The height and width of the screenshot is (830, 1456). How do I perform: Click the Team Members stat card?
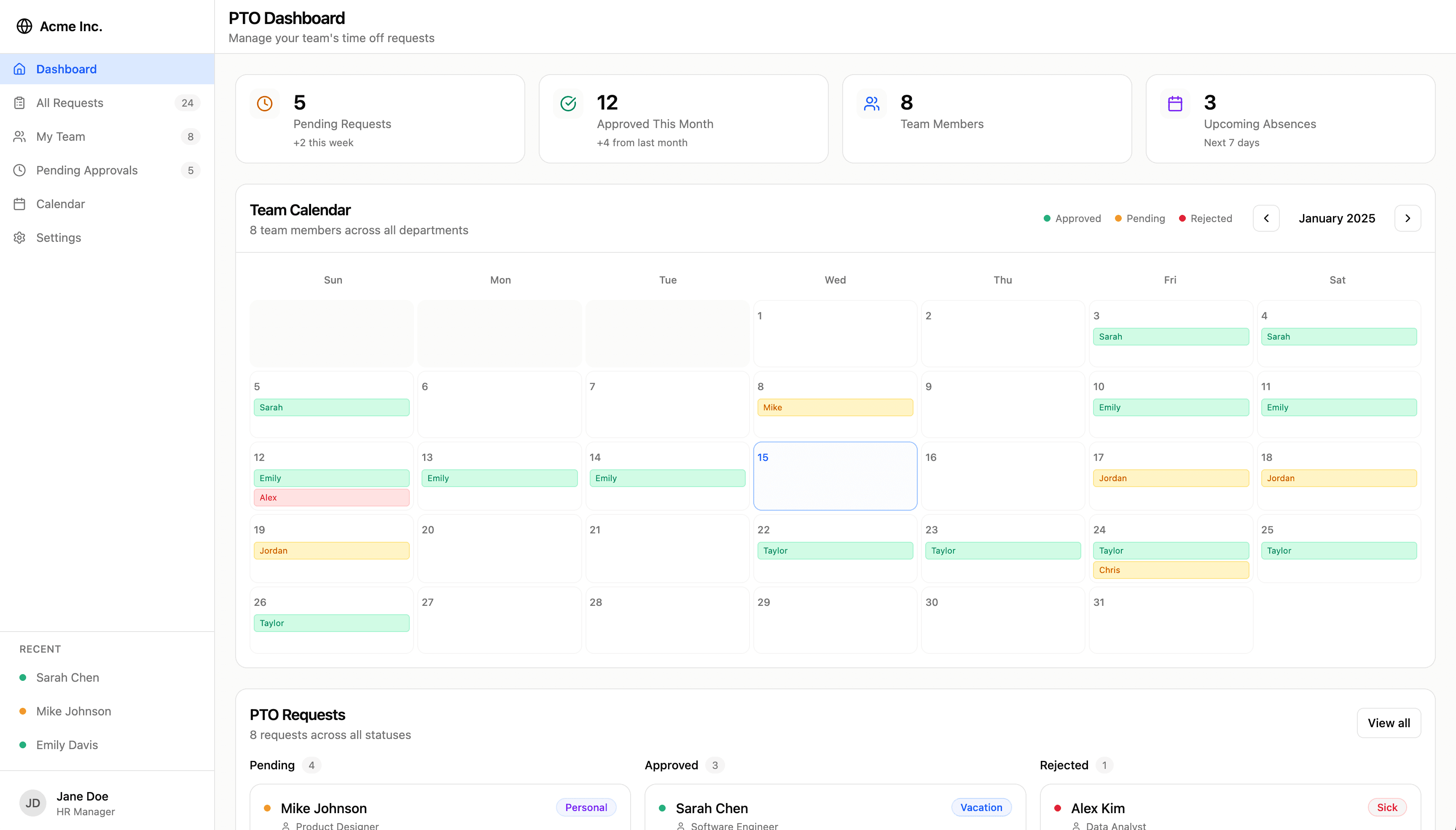[x=987, y=118]
